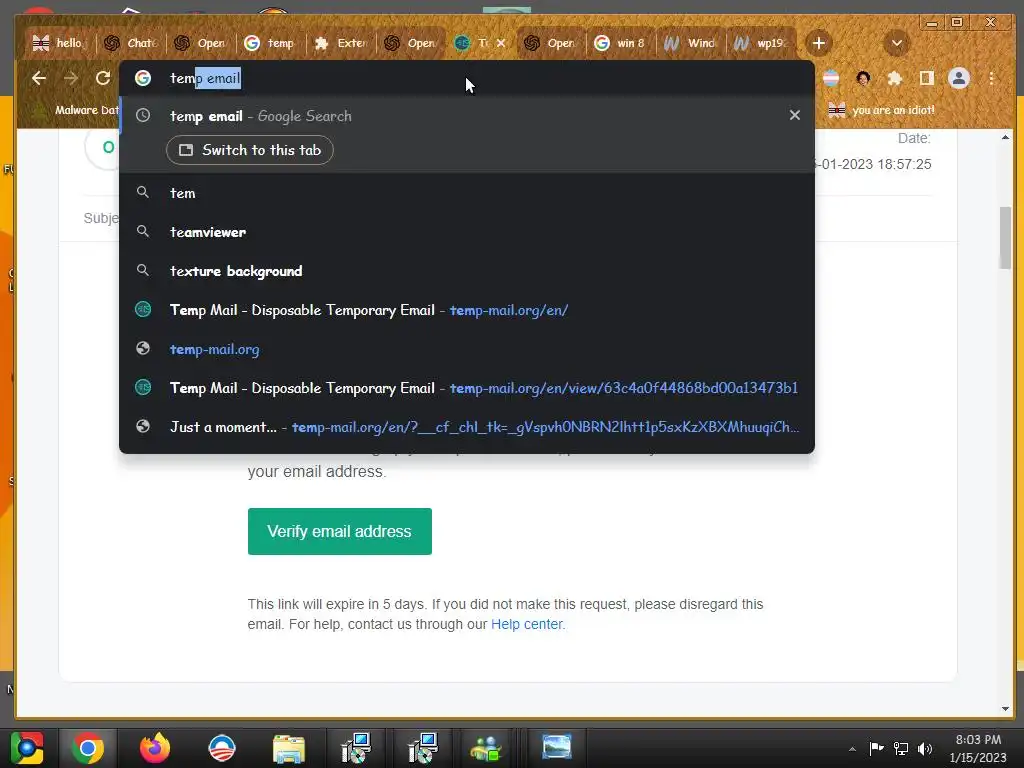Image resolution: width=1024 pixels, height=768 pixels.
Task: Show hidden tray icons arrow
Action: tap(852, 749)
